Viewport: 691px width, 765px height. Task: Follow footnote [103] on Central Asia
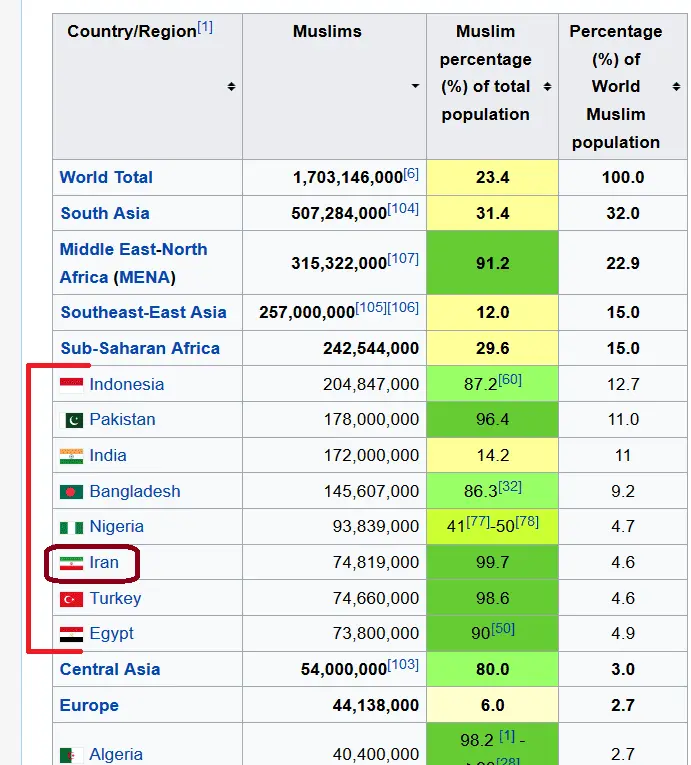coord(403,665)
